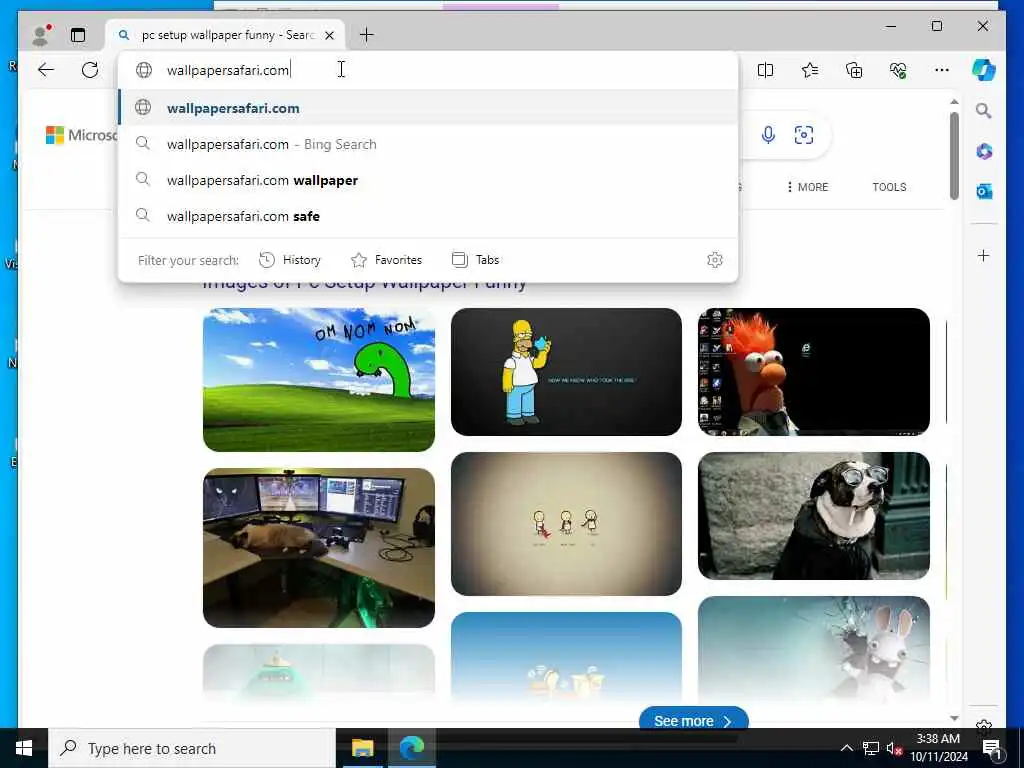
Task: Click the page vertical scrollbar thumb
Action: (x=954, y=155)
